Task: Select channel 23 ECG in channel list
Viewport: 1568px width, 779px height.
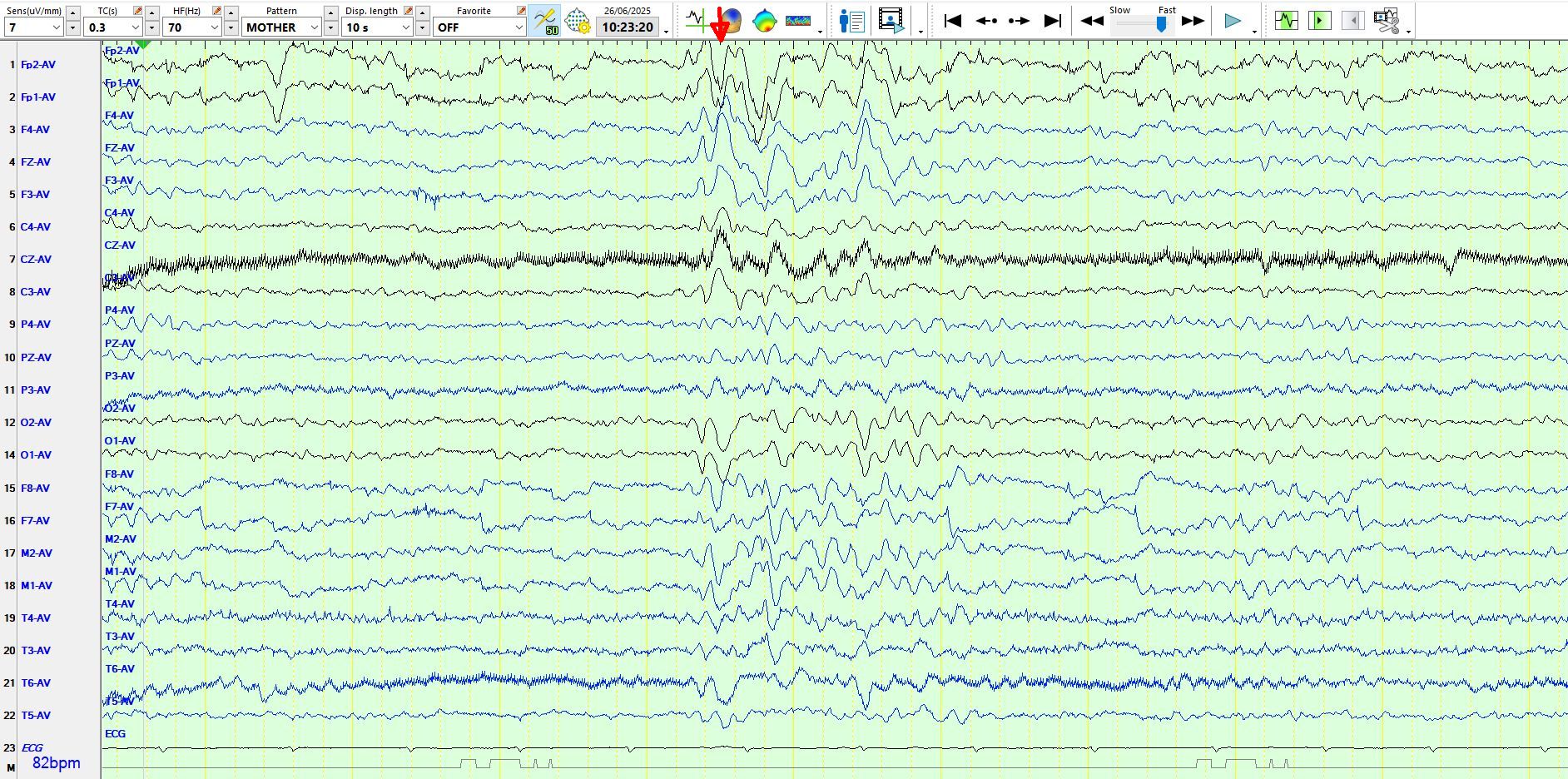Action: tap(32, 747)
